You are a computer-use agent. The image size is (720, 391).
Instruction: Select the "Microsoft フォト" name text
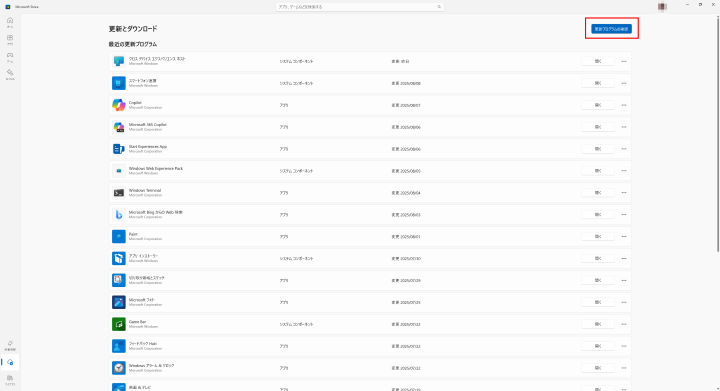(x=141, y=300)
